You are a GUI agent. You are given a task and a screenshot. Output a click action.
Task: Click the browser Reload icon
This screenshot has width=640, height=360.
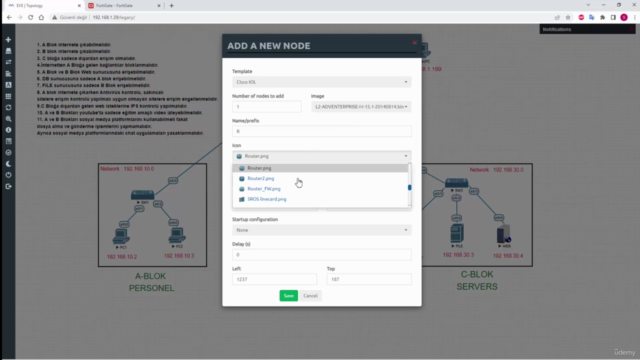(x=31, y=18)
